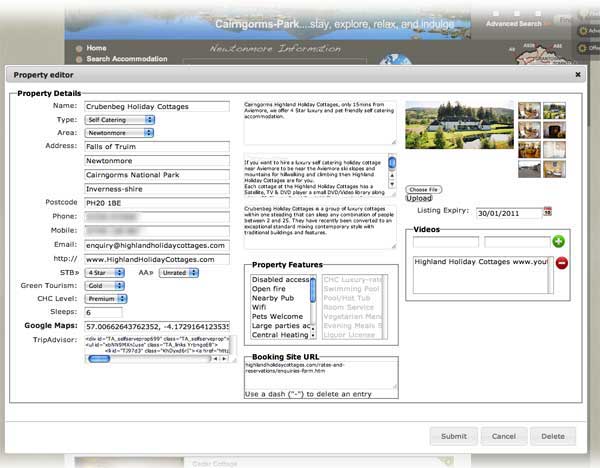Viewport: 600px width, 468px height.
Task: Click the bottom-right bedroom thumbnail
Action: click(554, 169)
